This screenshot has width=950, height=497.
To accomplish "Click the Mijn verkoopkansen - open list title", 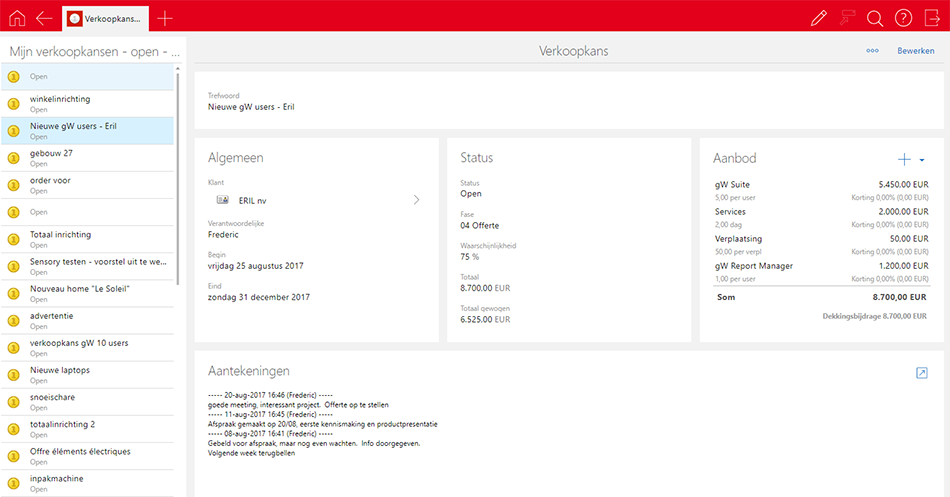I will (x=94, y=52).
